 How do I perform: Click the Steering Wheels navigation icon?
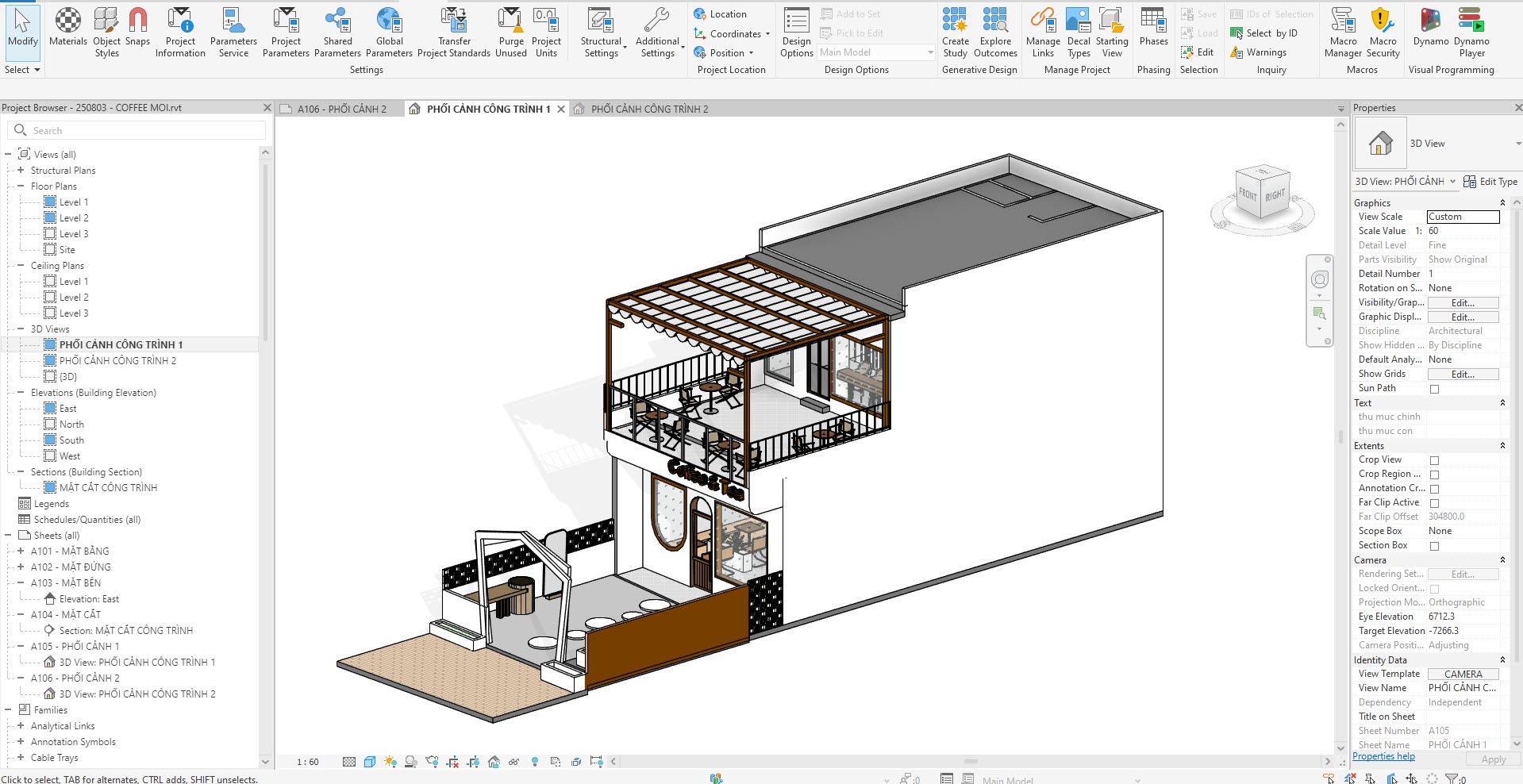1319,279
